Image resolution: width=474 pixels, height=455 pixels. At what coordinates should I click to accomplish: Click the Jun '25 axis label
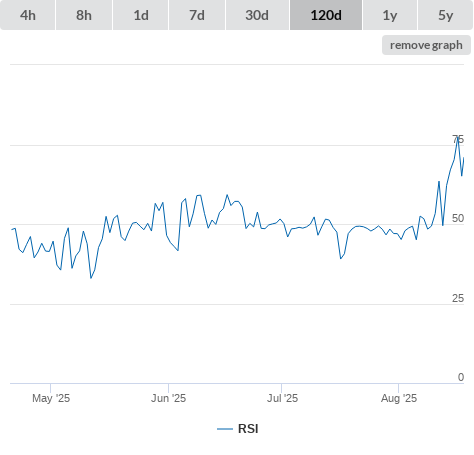(168, 398)
